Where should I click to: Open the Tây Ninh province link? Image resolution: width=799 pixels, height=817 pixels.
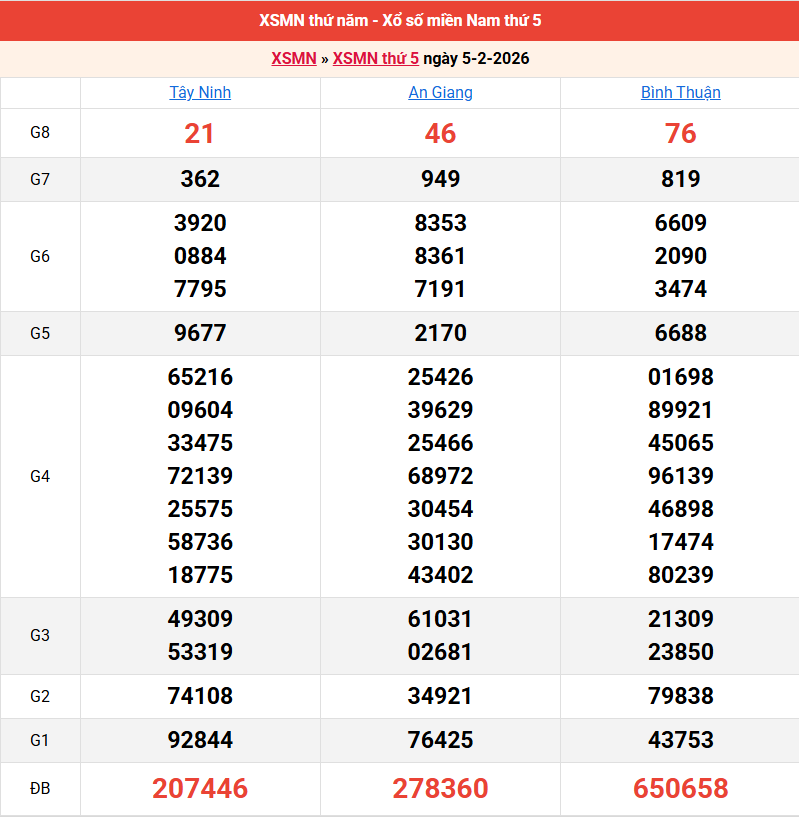tap(200, 93)
